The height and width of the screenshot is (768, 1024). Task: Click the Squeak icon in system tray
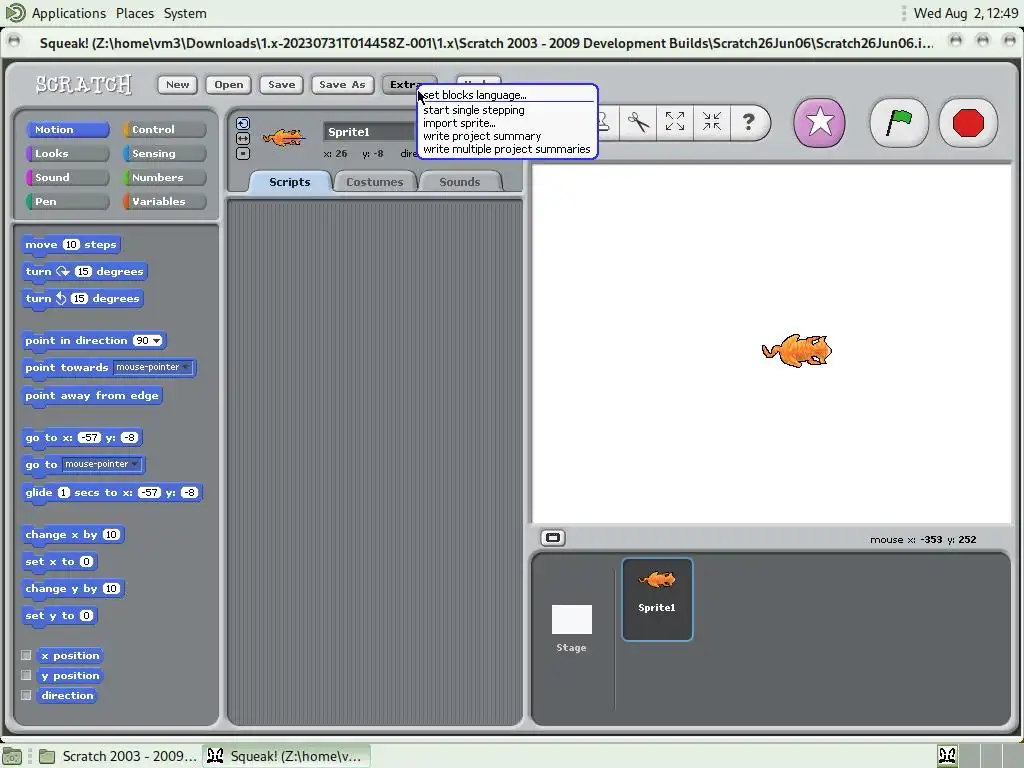(948, 756)
